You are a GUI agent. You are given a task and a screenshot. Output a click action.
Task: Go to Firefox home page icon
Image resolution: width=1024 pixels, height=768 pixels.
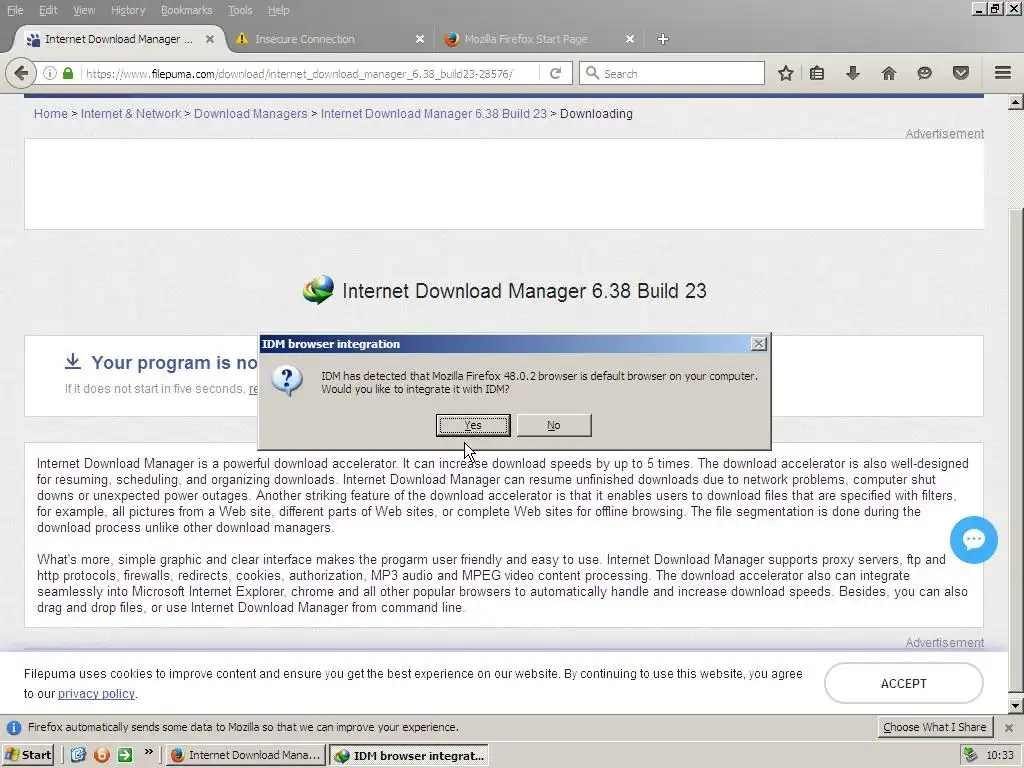pyautogui.click(x=888, y=73)
